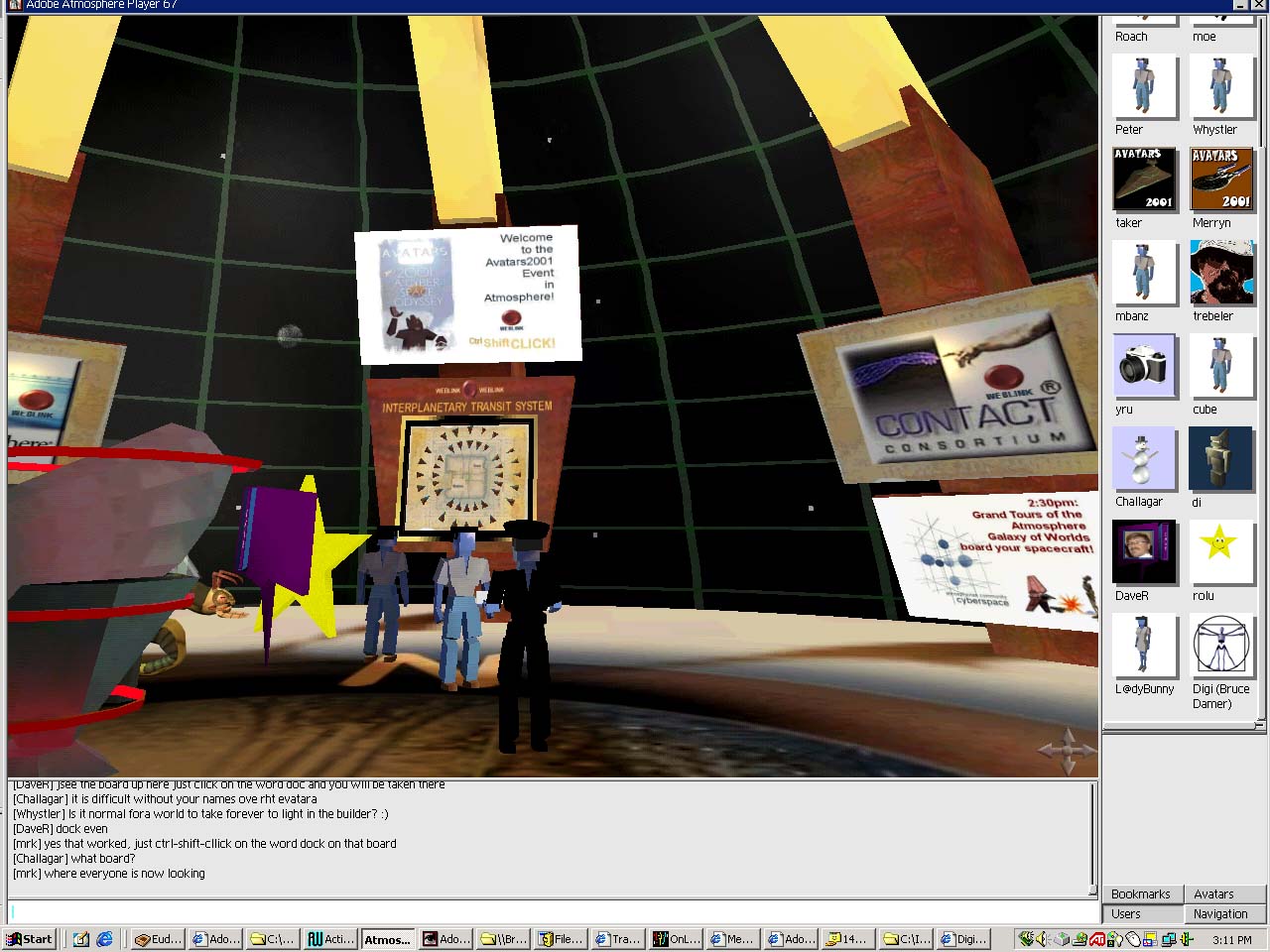
Task: Switch to the Tra... taskbar window
Action: [x=618, y=939]
